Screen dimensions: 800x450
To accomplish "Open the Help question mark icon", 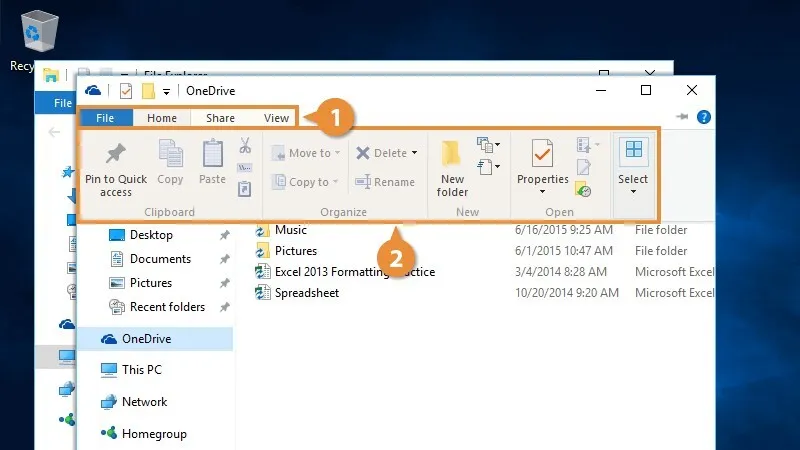I will coord(704,117).
